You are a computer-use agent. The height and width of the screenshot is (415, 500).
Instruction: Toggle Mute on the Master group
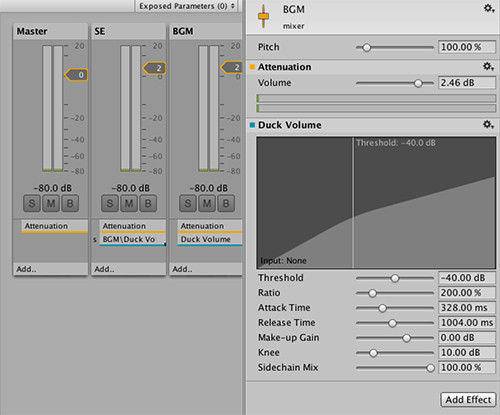pos(51,203)
